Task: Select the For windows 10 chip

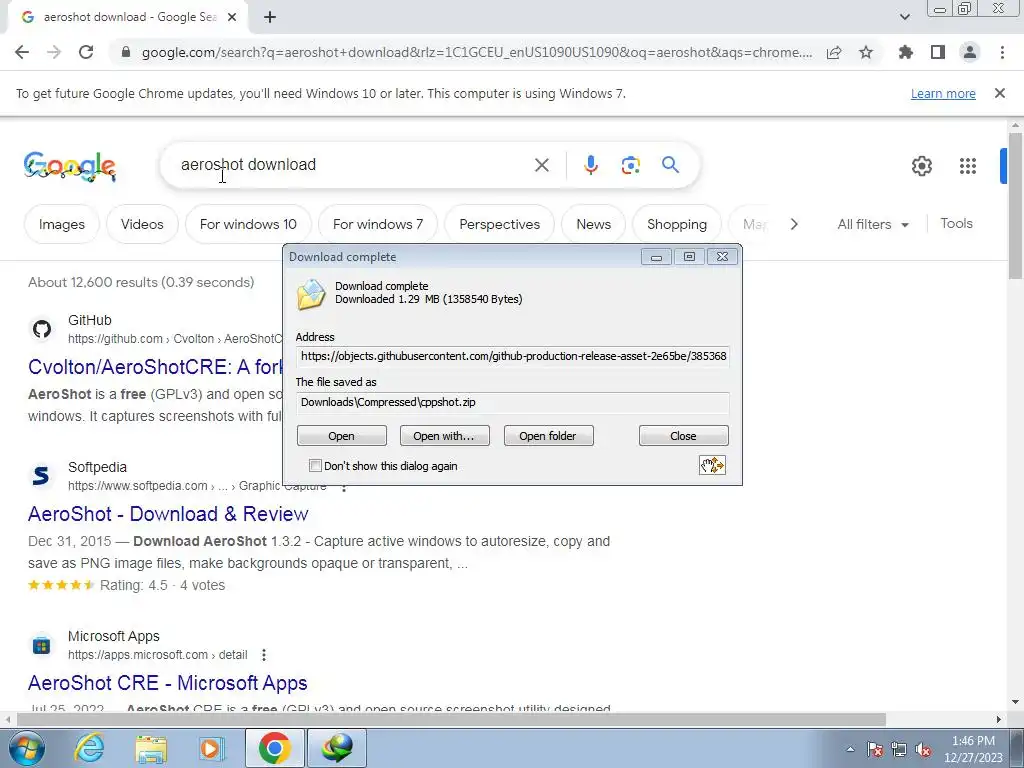Action: click(248, 224)
